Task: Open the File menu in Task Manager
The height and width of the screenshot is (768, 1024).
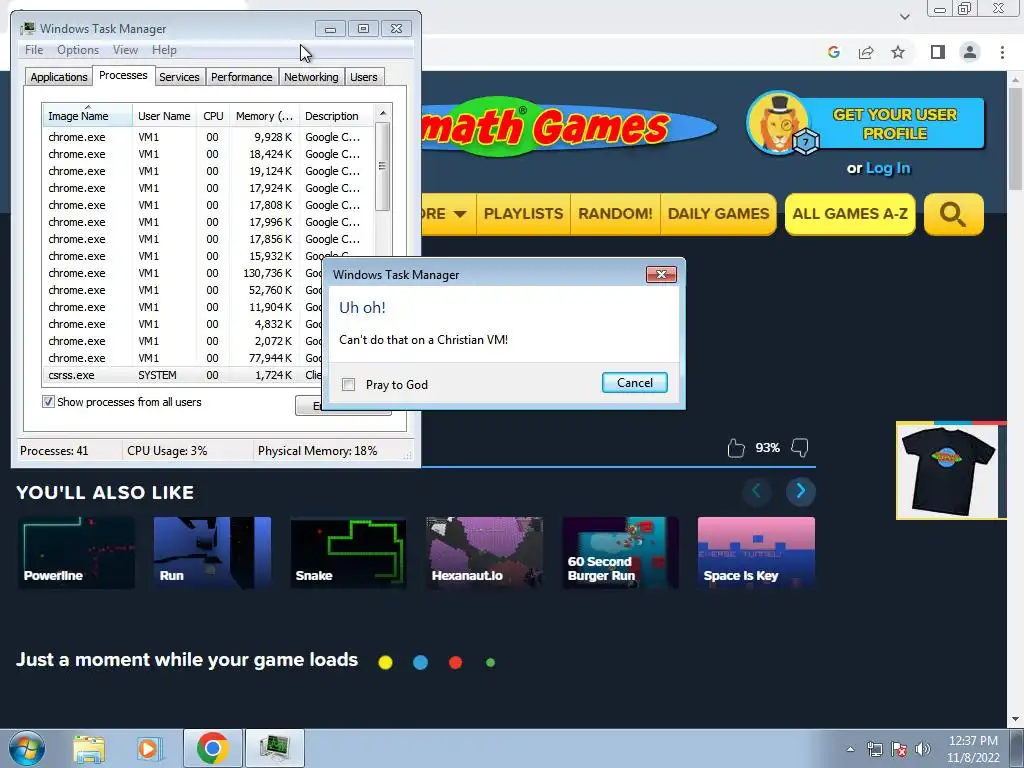Action: (x=34, y=50)
